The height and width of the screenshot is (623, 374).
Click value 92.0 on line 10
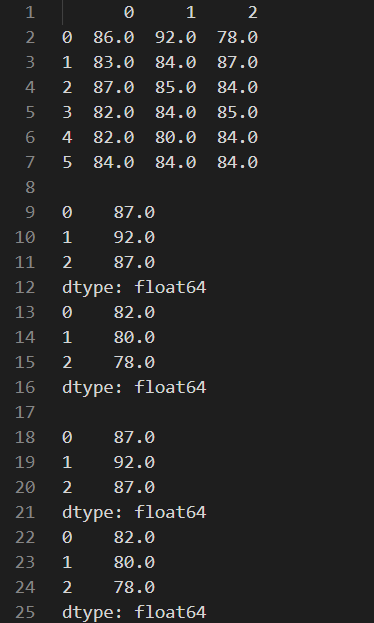134,238
